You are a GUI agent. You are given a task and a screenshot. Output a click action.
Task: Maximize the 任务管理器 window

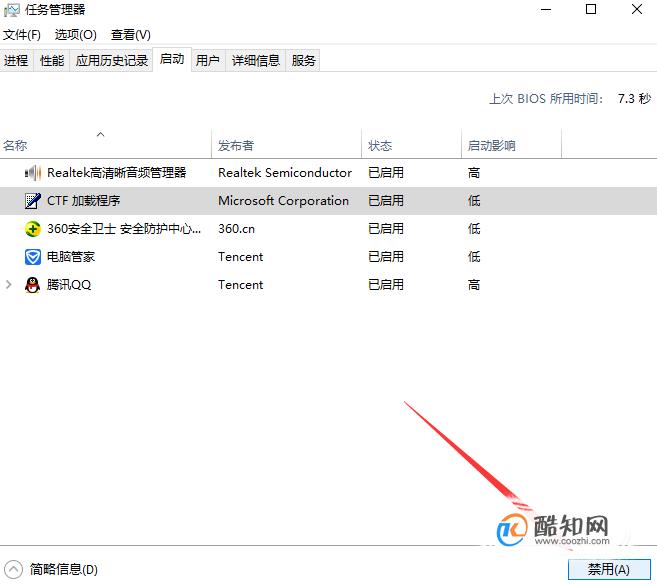pyautogui.click(x=591, y=9)
